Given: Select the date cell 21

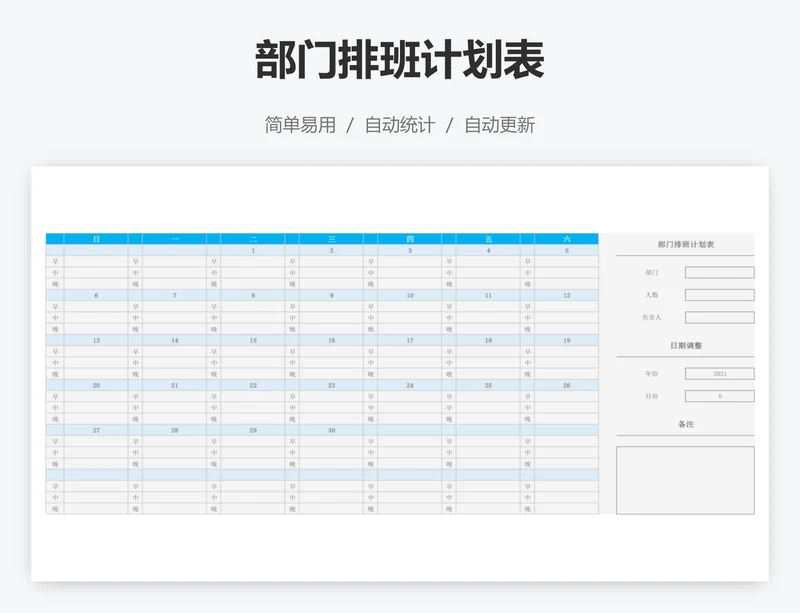Looking at the screenshot, I should point(174,385).
